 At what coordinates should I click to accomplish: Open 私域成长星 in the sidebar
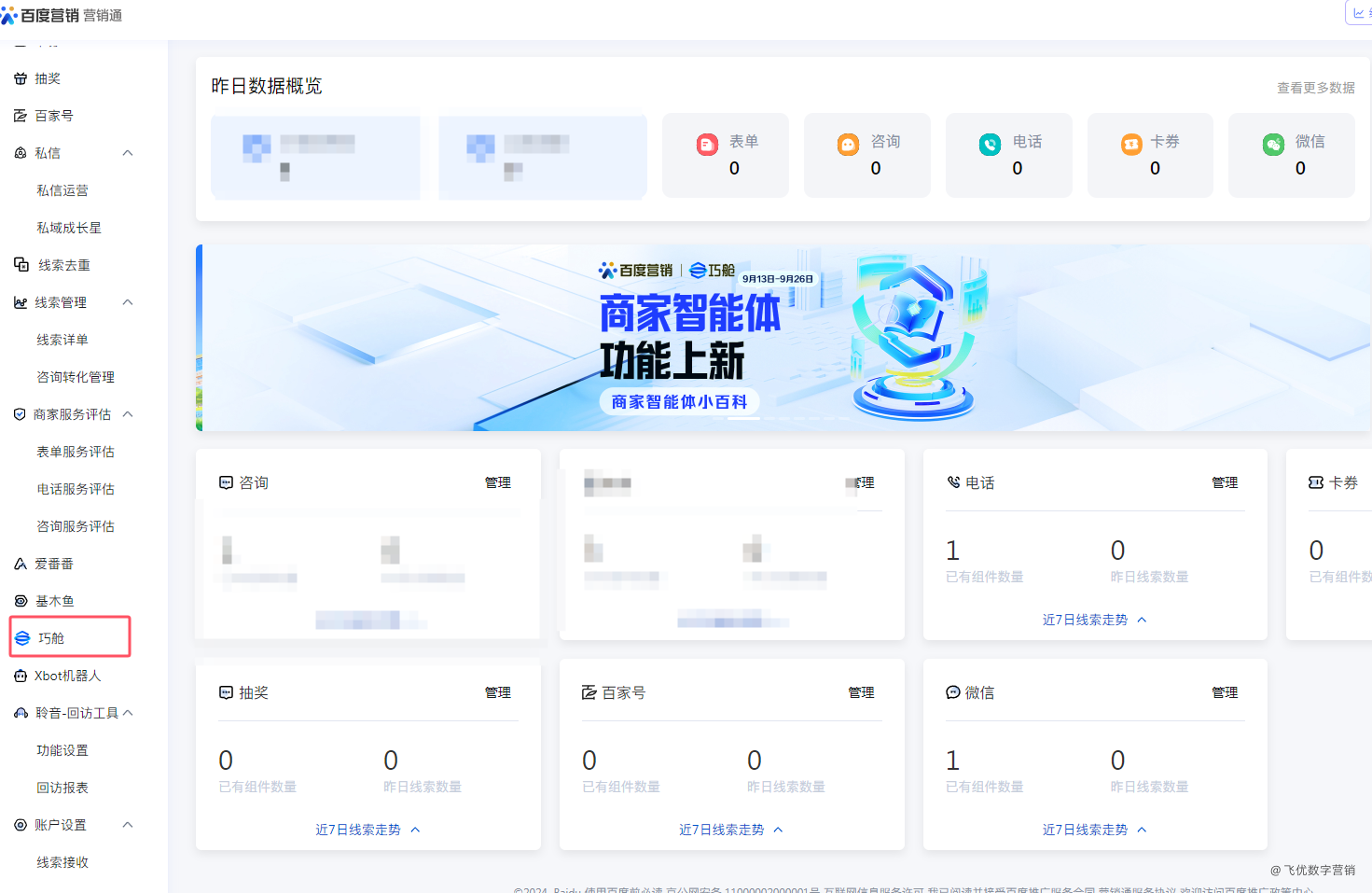click(x=69, y=228)
